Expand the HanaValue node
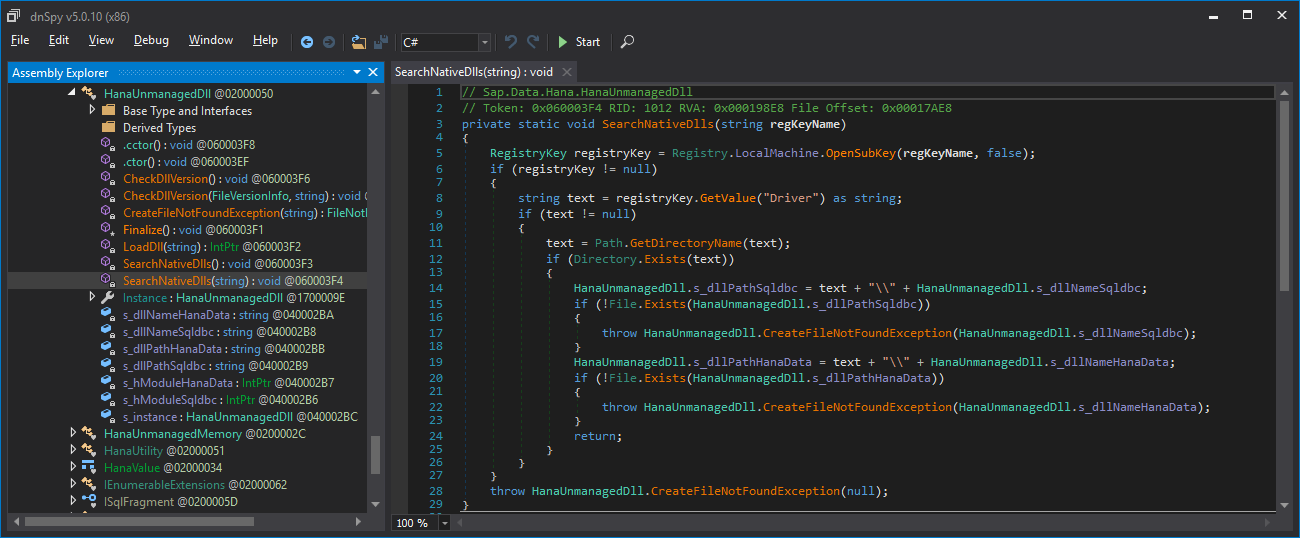The height and width of the screenshot is (538, 1300). click(72, 467)
